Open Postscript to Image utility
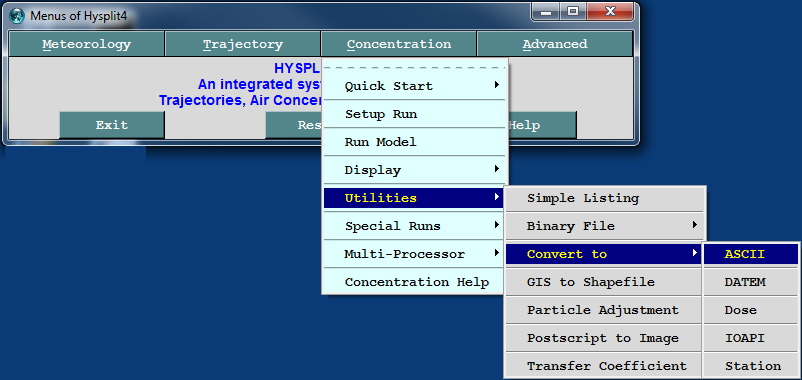Image resolution: width=802 pixels, height=380 pixels. 605,338
